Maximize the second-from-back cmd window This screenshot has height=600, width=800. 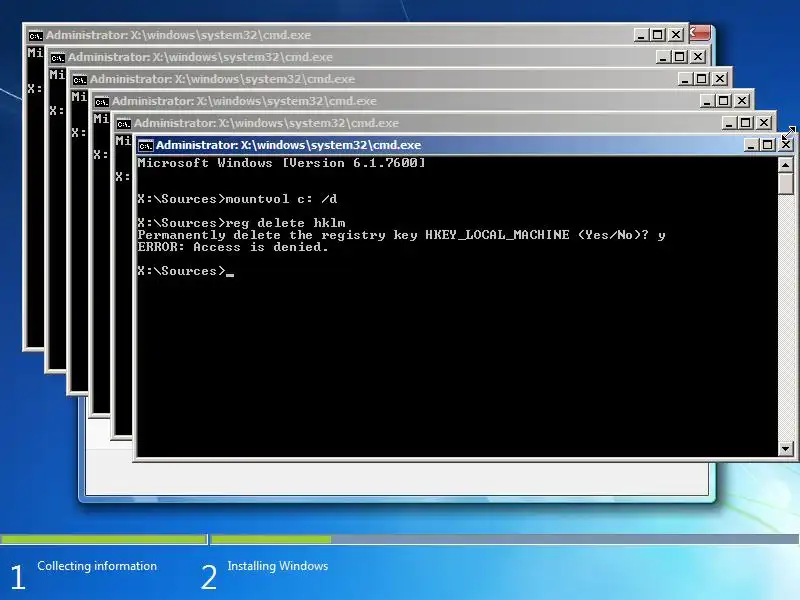(x=680, y=57)
